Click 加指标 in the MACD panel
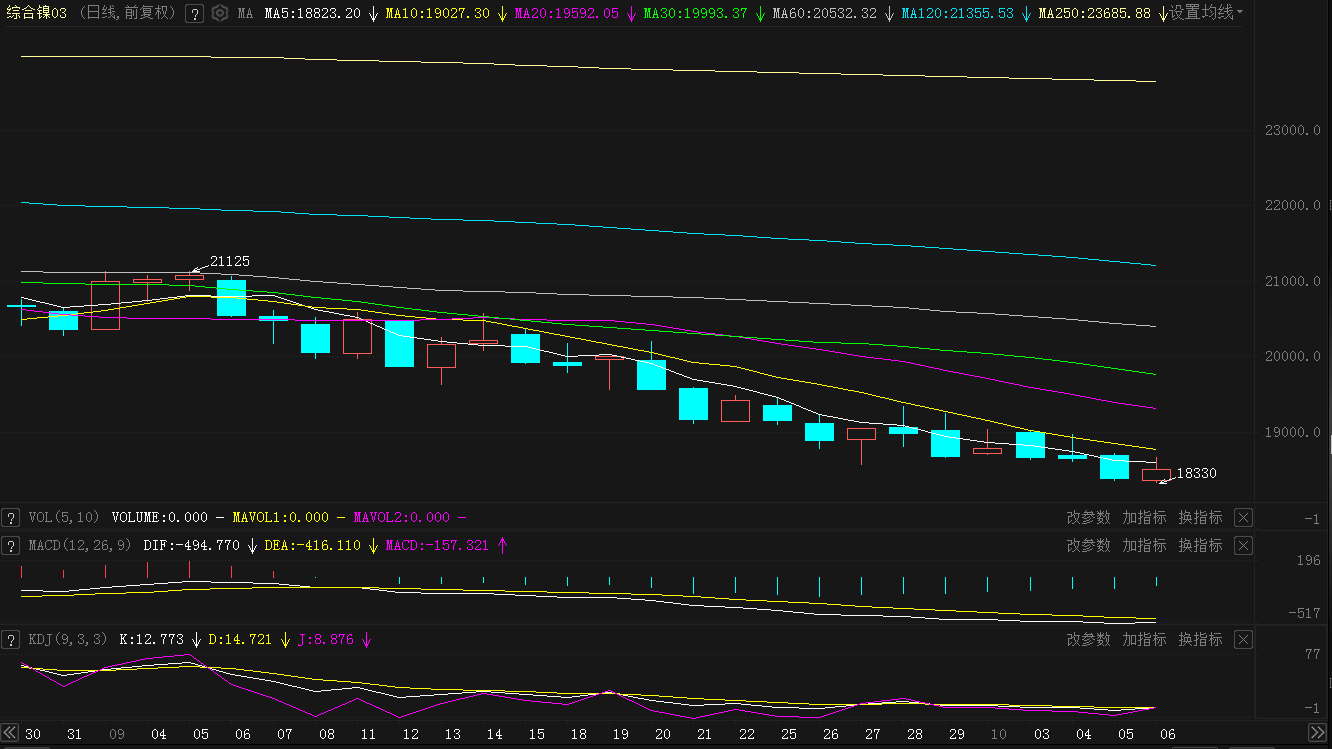Viewport: 1332px width, 749px height. (x=1144, y=546)
